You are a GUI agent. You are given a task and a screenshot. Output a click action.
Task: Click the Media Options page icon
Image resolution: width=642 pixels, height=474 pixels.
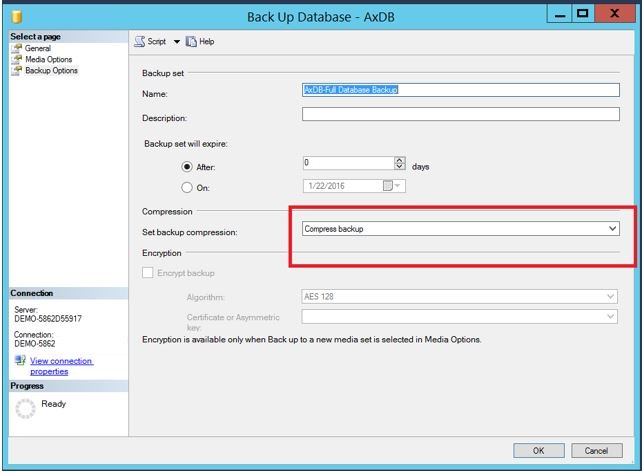[17, 60]
